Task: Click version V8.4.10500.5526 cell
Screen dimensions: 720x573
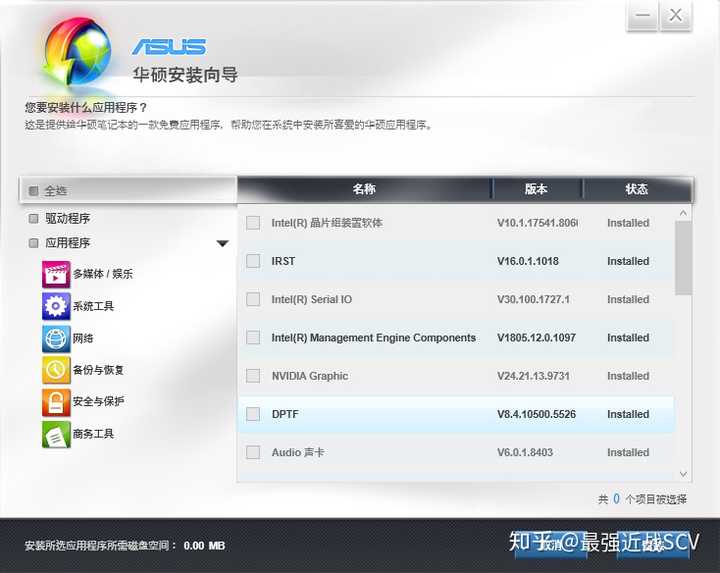Action: pos(536,414)
